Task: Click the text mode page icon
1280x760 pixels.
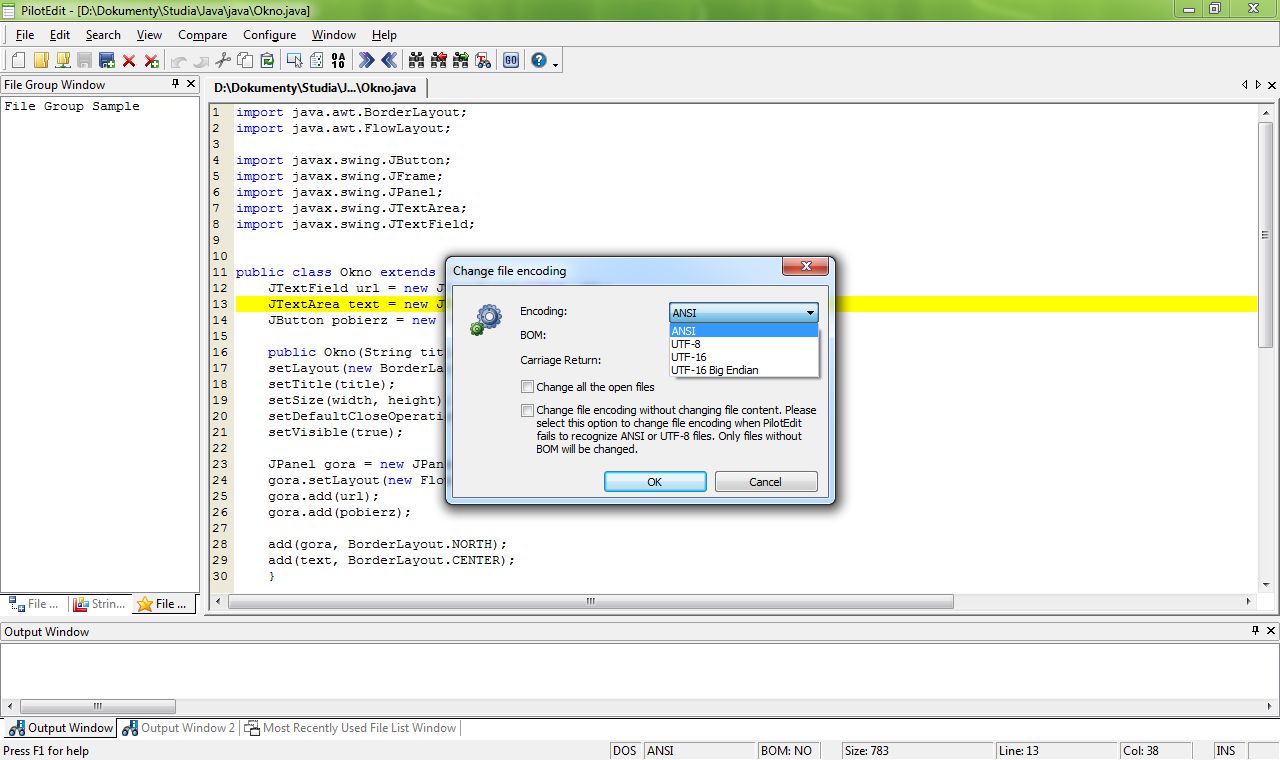Action: [x=316, y=60]
